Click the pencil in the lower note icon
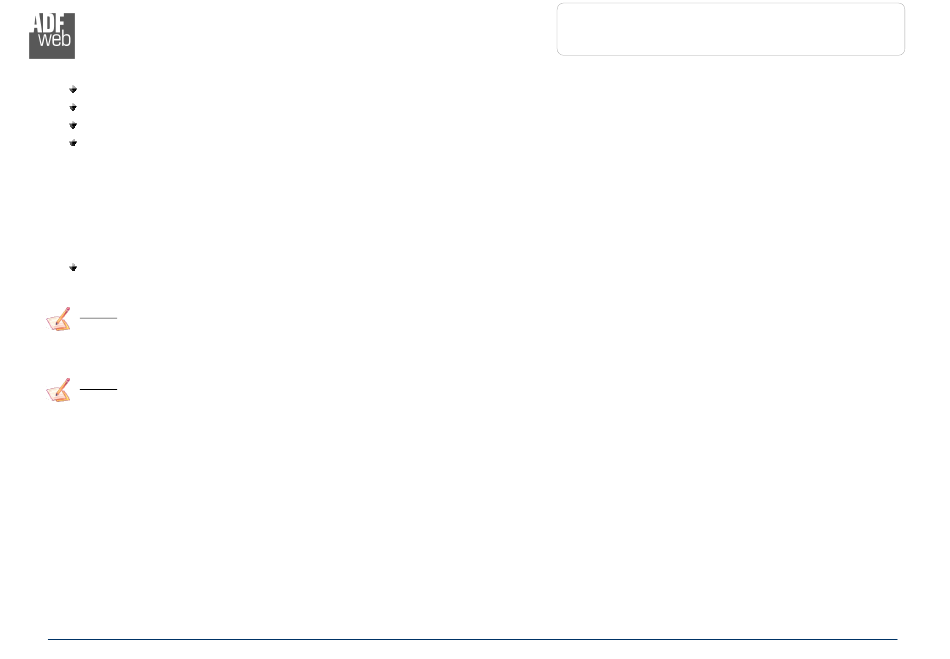The width and height of the screenshot is (950, 659). pos(63,386)
